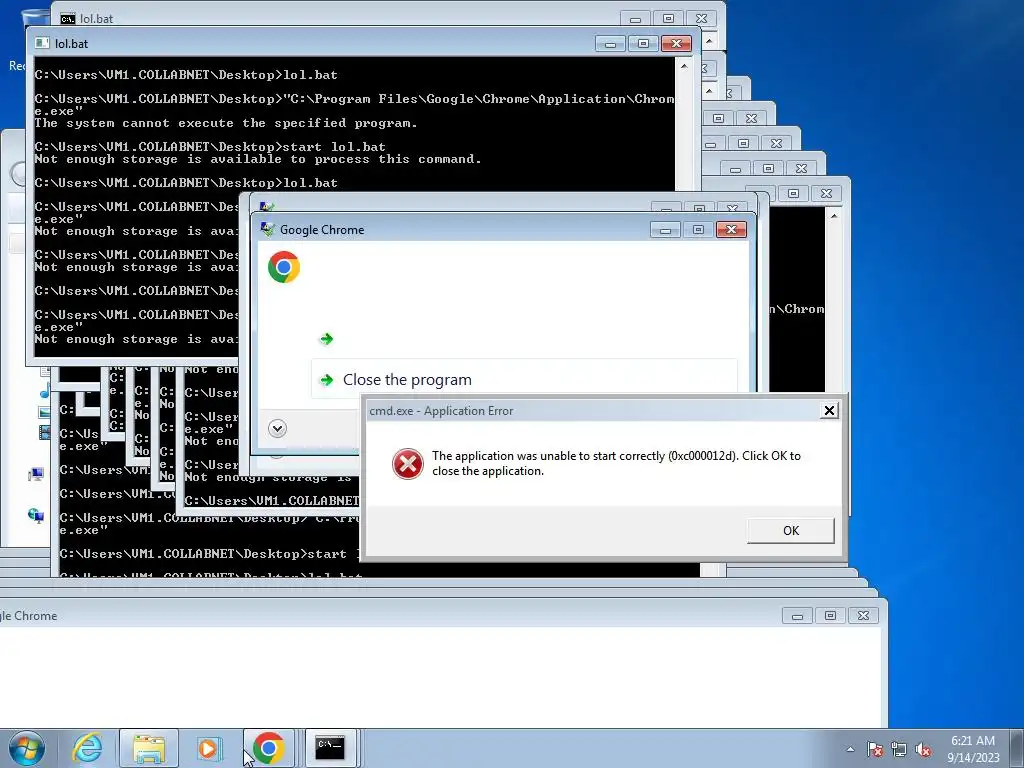Click network status icon in tray

click(899, 749)
